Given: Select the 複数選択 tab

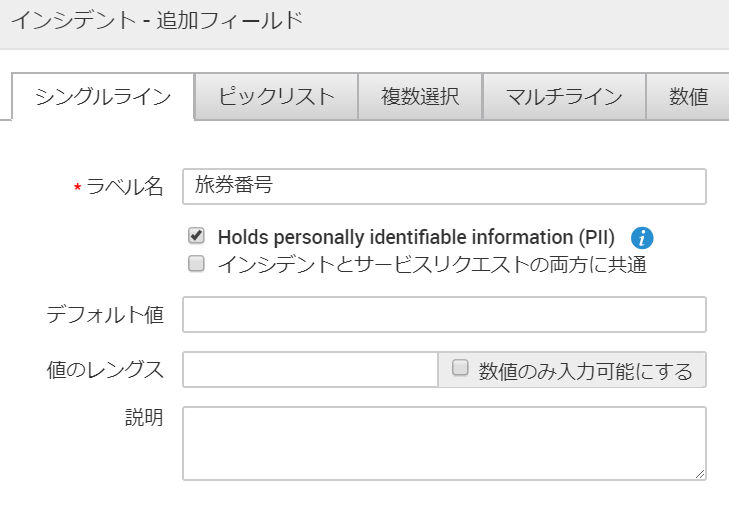Looking at the screenshot, I should [420, 97].
